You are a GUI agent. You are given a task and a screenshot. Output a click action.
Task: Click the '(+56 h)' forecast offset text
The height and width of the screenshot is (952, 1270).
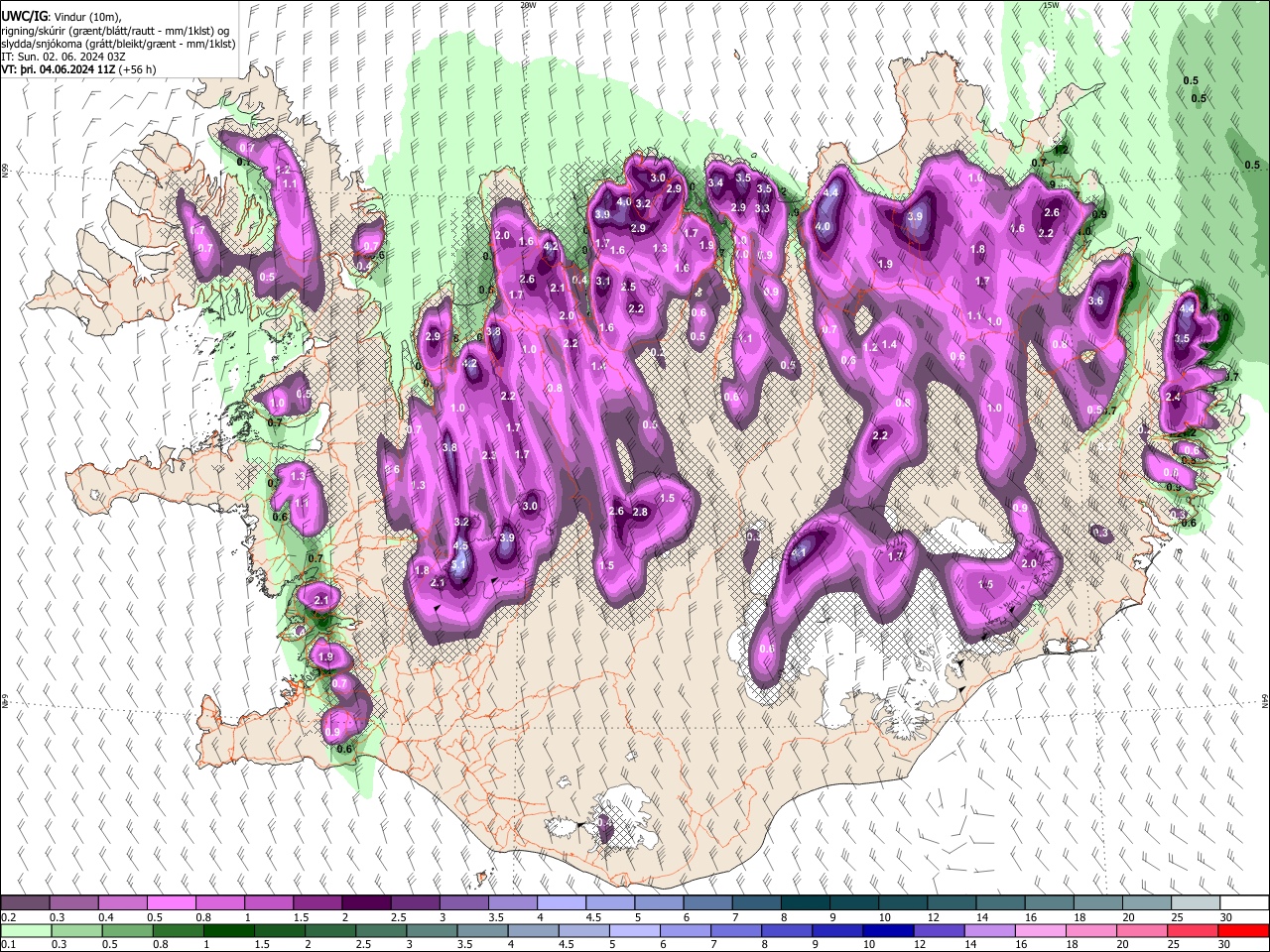coord(138,69)
